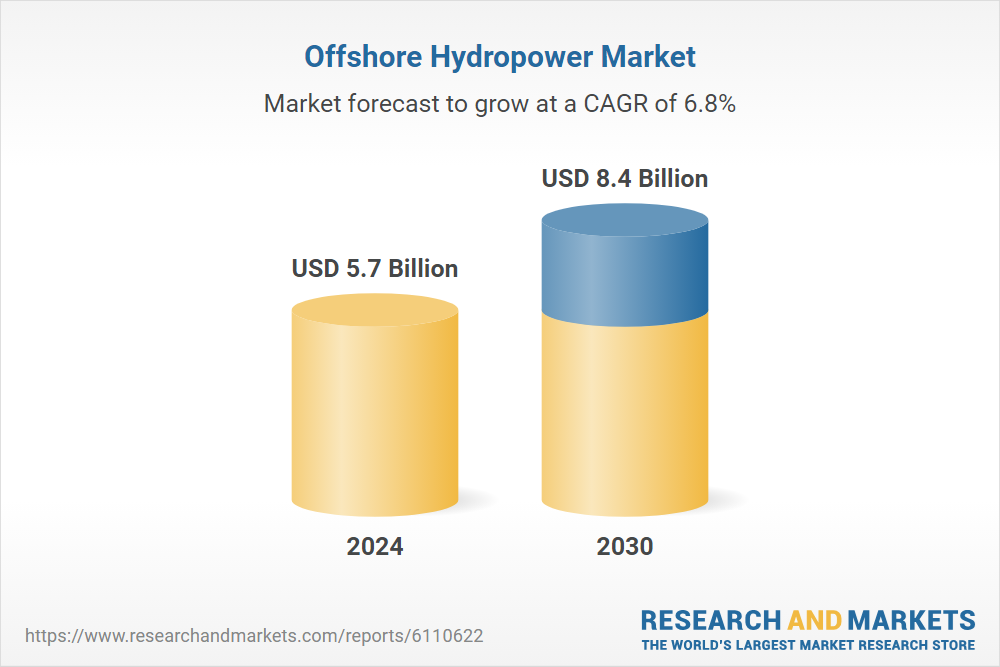Image resolution: width=1000 pixels, height=667 pixels.
Task: Click the blue segment of 2030 cylinder
Action: click(x=625, y=275)
